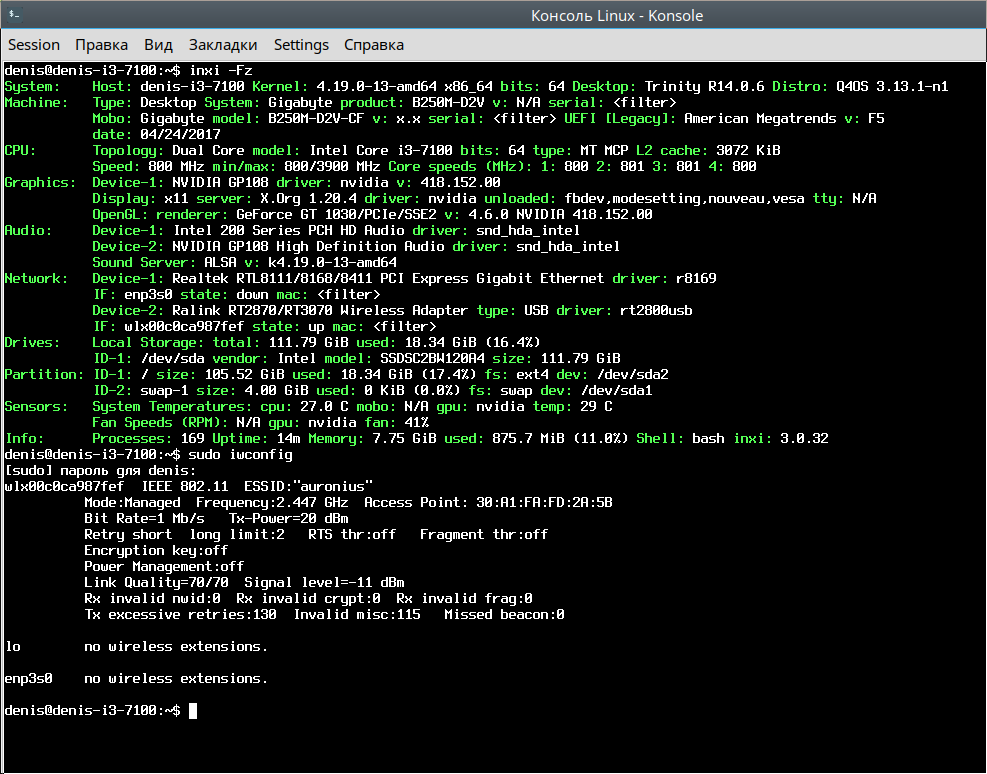Click the window title 'Консоль Linux - Konsole'
This screenshot has height=774, width=987.
617,16
